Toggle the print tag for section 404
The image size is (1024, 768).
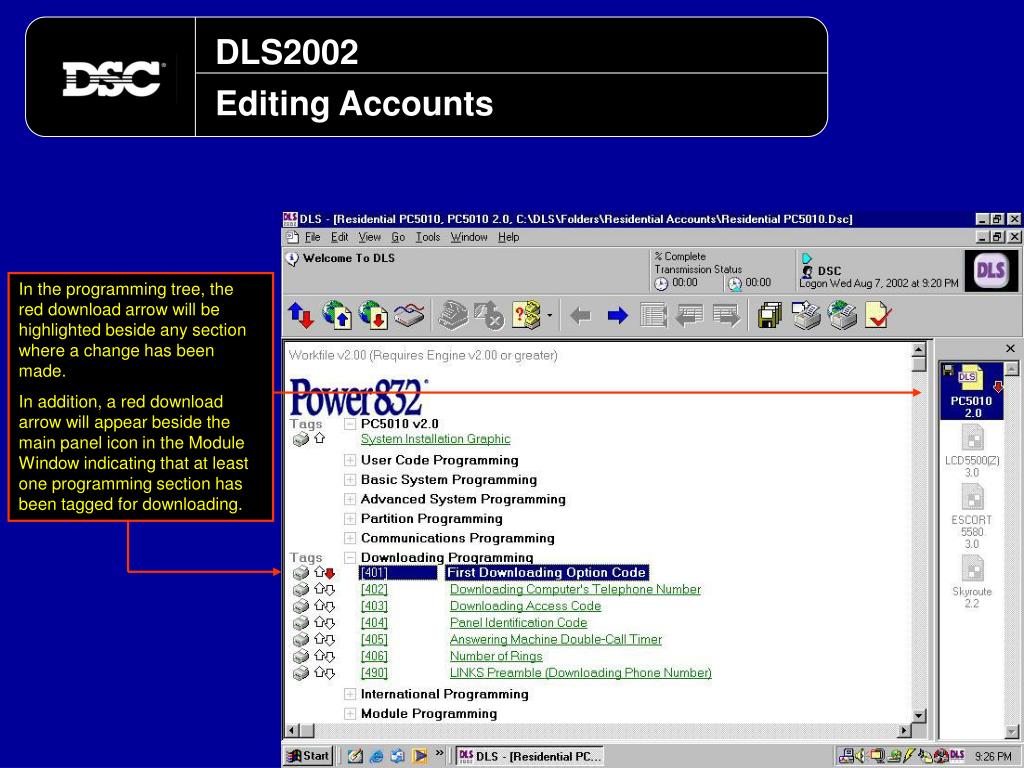point(300,623)
